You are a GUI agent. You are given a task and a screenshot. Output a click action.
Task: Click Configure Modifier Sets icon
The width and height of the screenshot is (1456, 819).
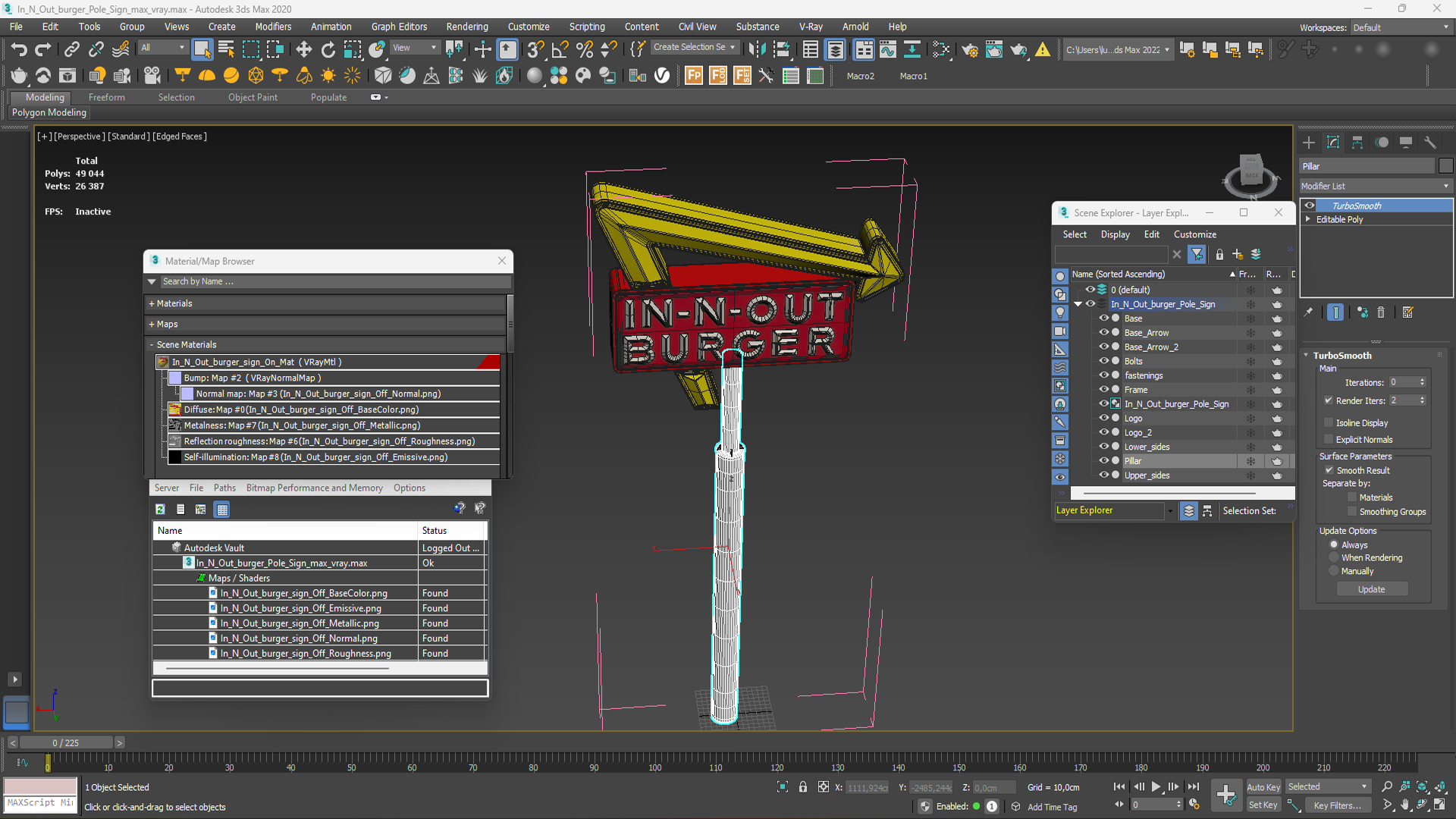(x=1408, y=312)
